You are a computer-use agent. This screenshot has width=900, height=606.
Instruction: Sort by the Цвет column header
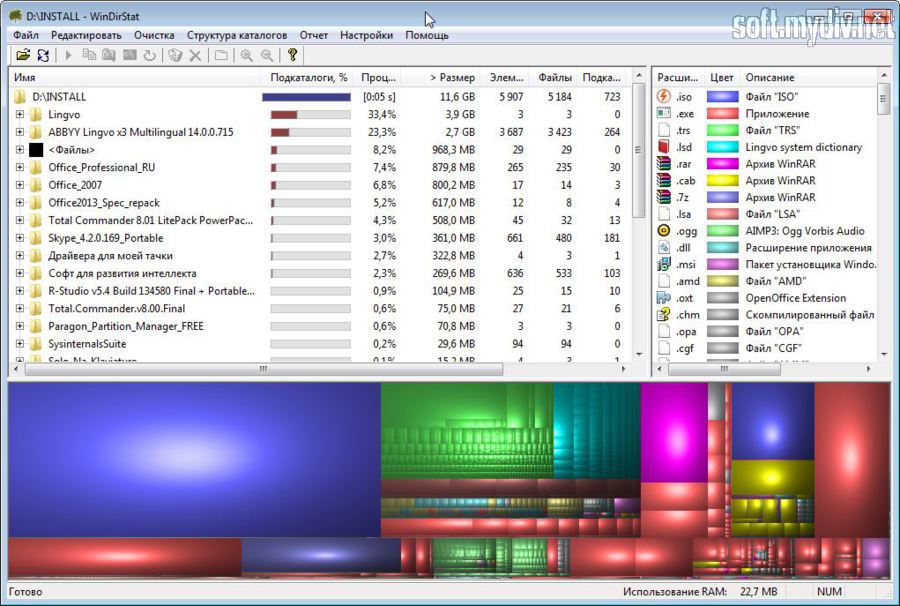(x=721, y=77)
